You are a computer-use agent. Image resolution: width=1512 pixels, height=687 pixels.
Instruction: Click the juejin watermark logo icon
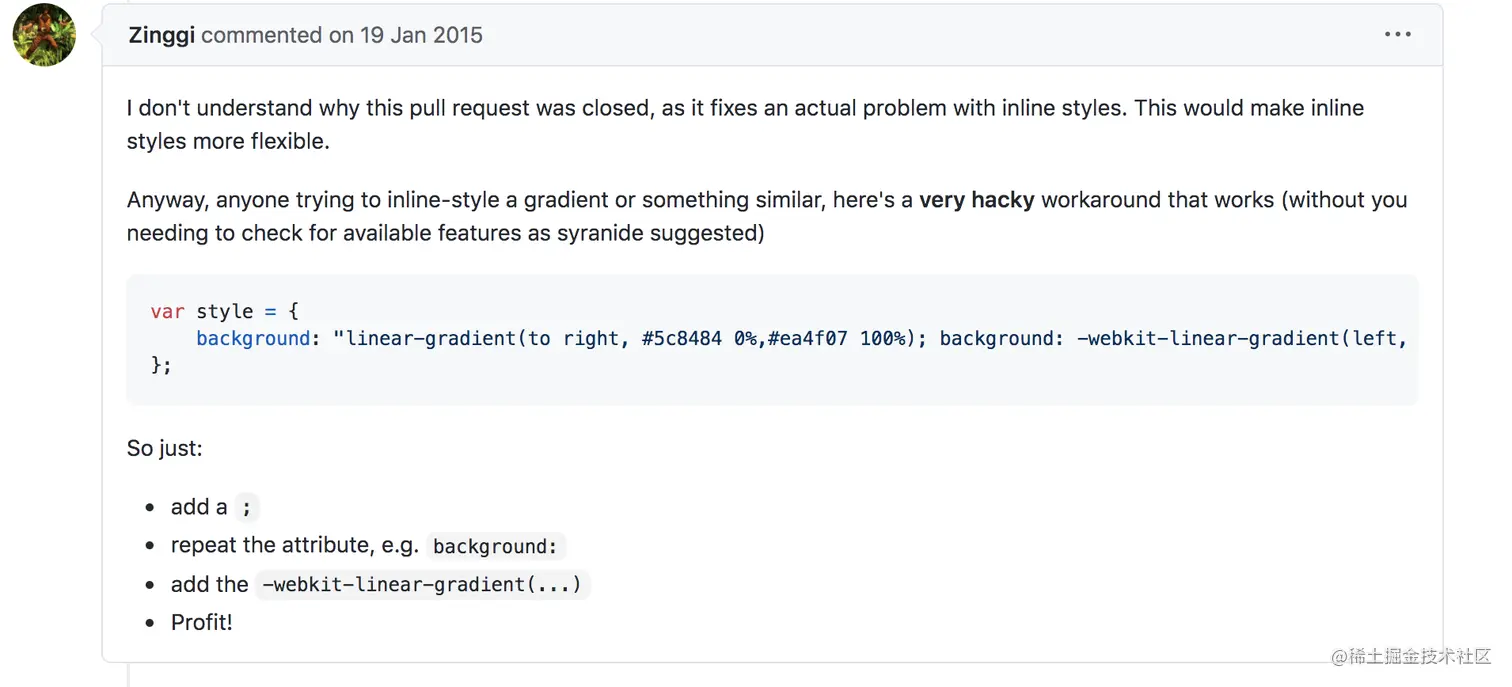coord(1340,655)
